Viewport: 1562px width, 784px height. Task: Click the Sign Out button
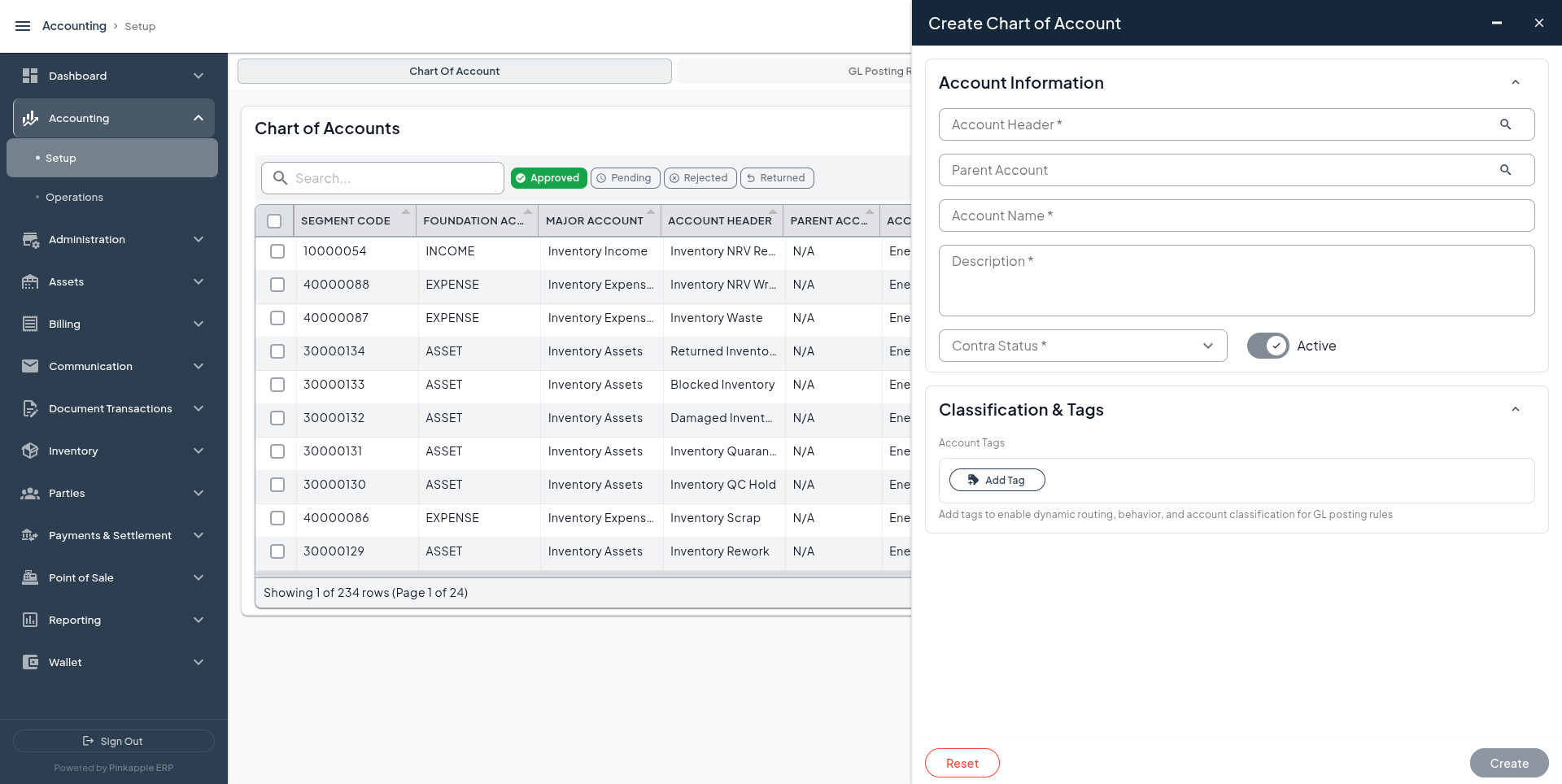coord(114,741)
